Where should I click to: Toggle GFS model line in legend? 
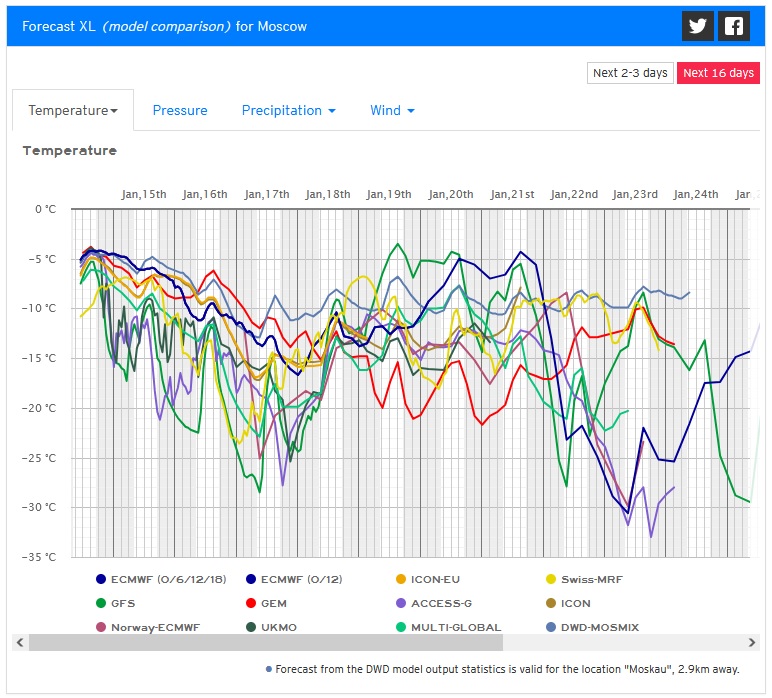(x=122, y=603)
